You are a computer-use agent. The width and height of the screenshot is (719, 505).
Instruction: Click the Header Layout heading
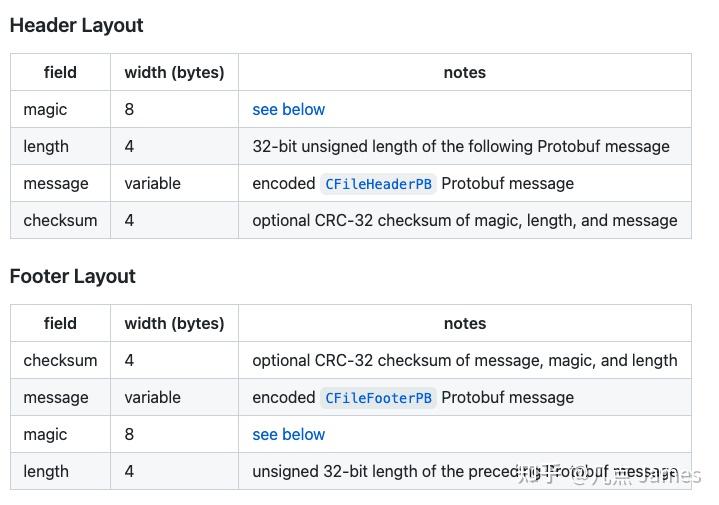76,25
